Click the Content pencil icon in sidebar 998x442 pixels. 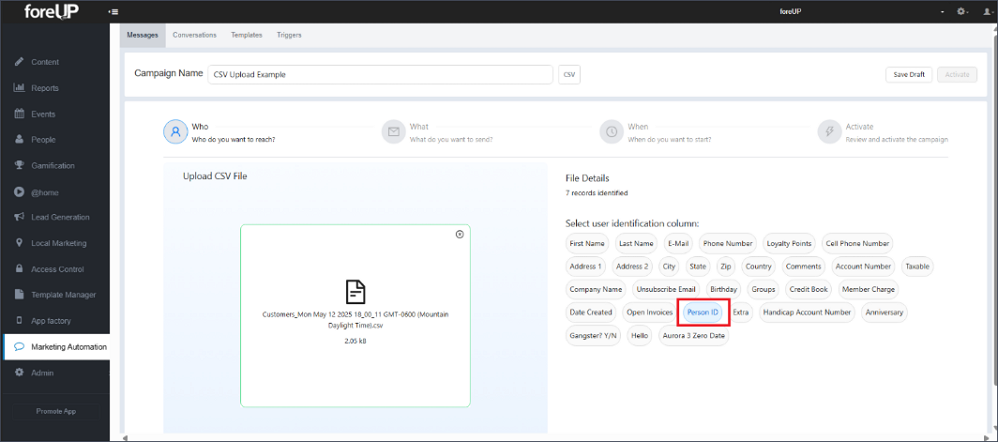[19, 62]
